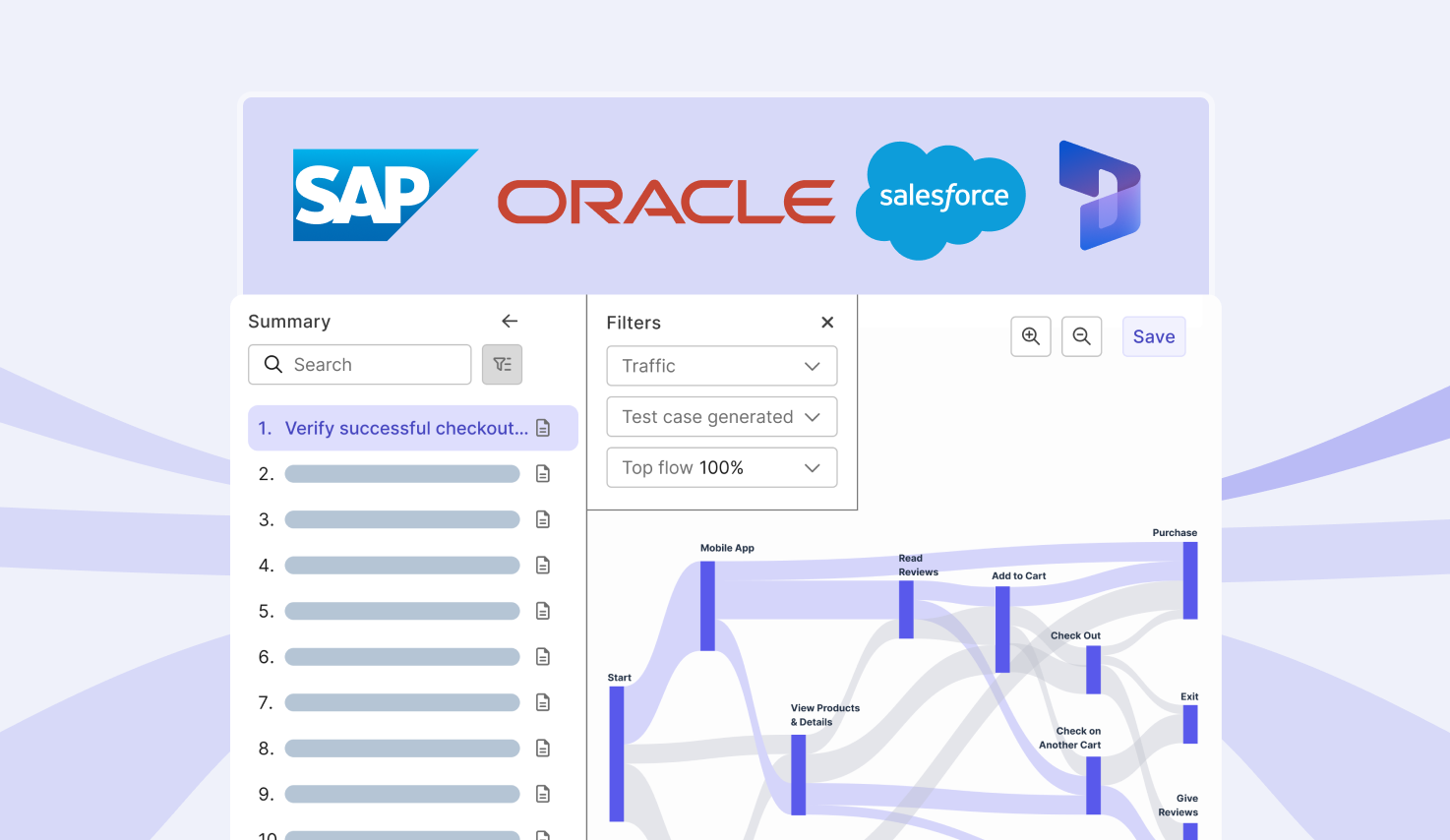This screenshot has width=1450, height=840.
Task: Open the filter icon button beside Search
Action: click(x=502, y=365)
